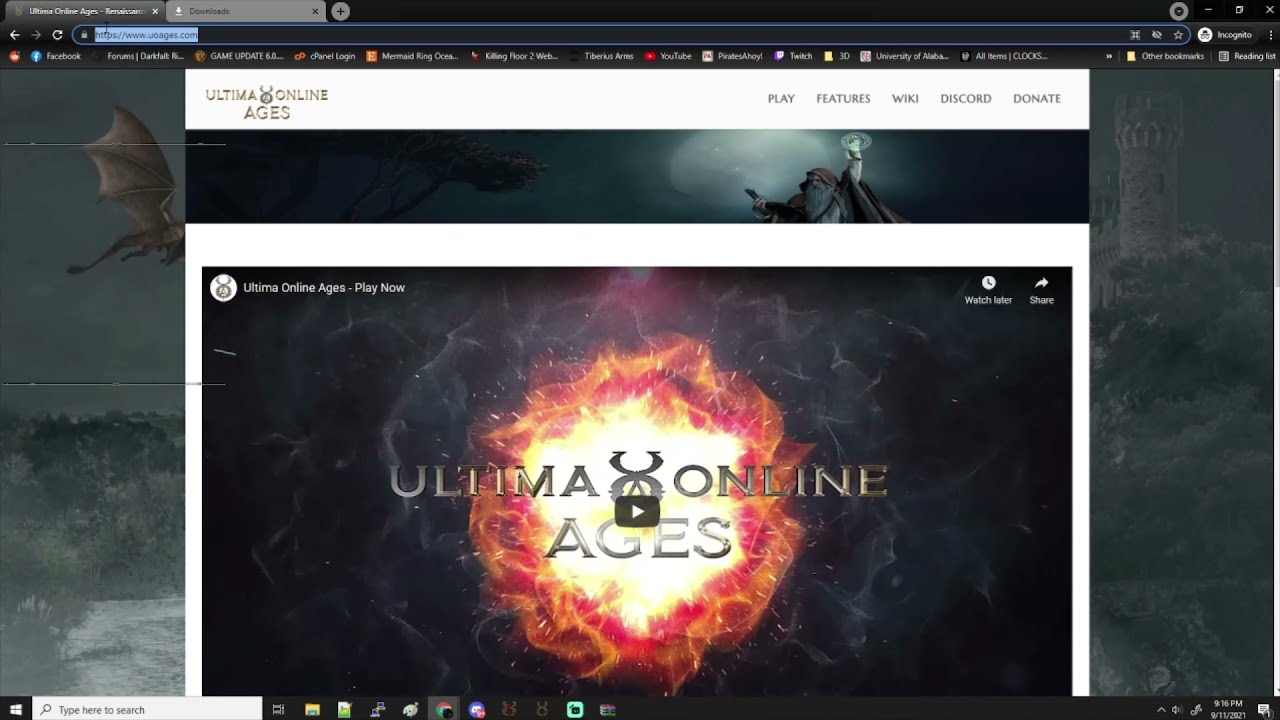Open the All Items CLOCKS bookmark
The height and width of the screenshot is (720, 1280).
(x=1004, y=56)
